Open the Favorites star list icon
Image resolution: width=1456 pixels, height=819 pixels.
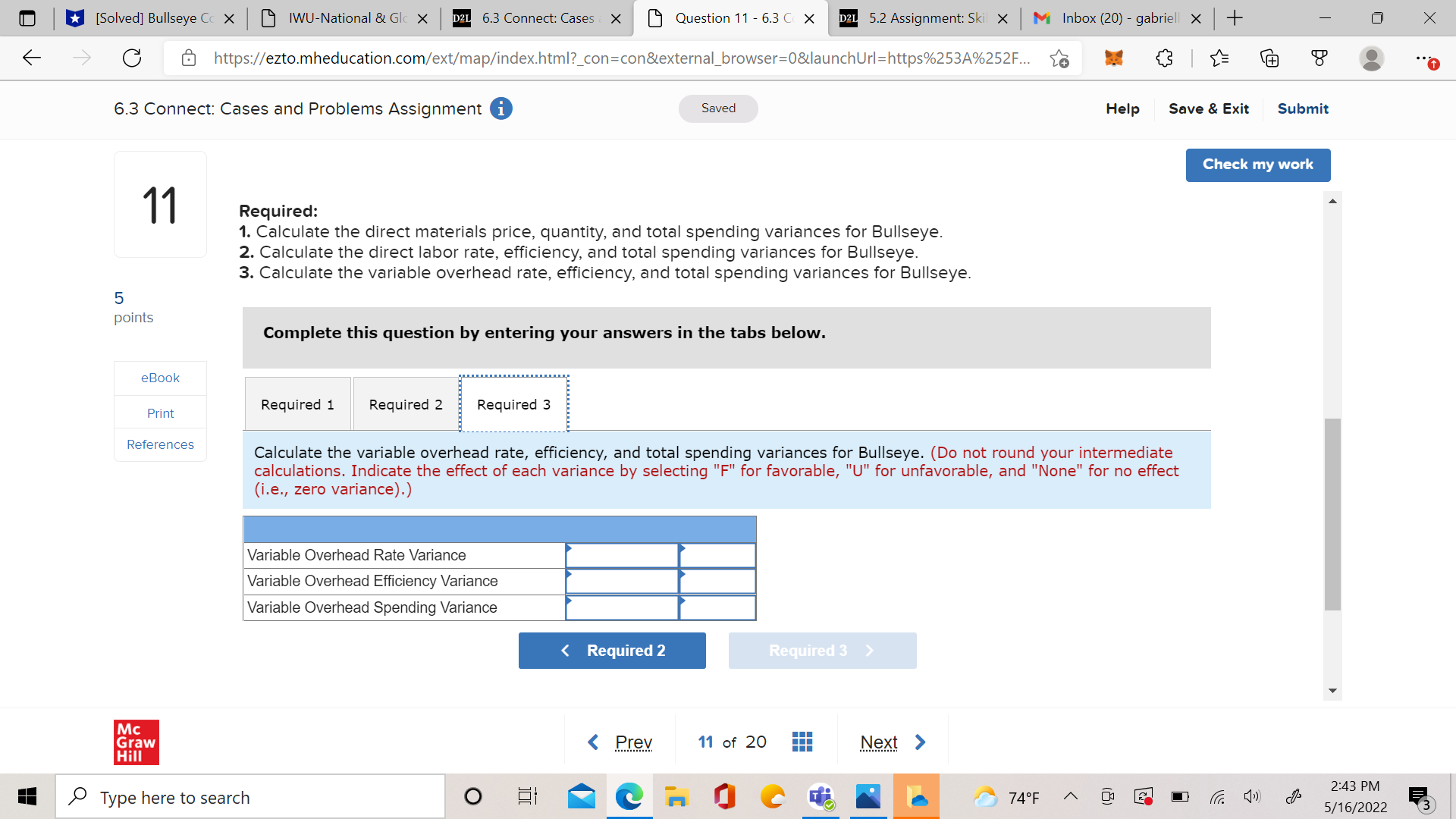pyautogui.click(x=1219, y=58)
